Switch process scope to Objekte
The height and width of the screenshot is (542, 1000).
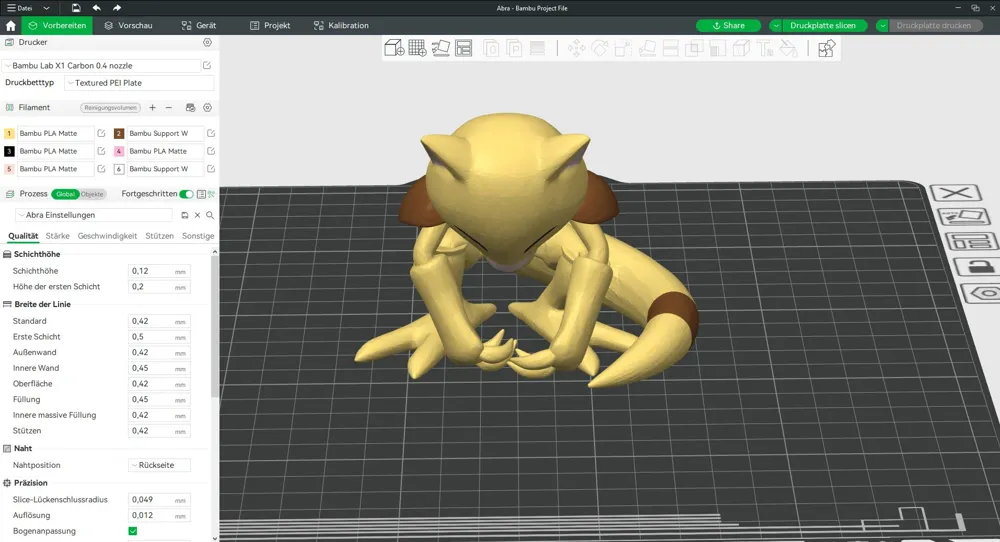point(92,194)
